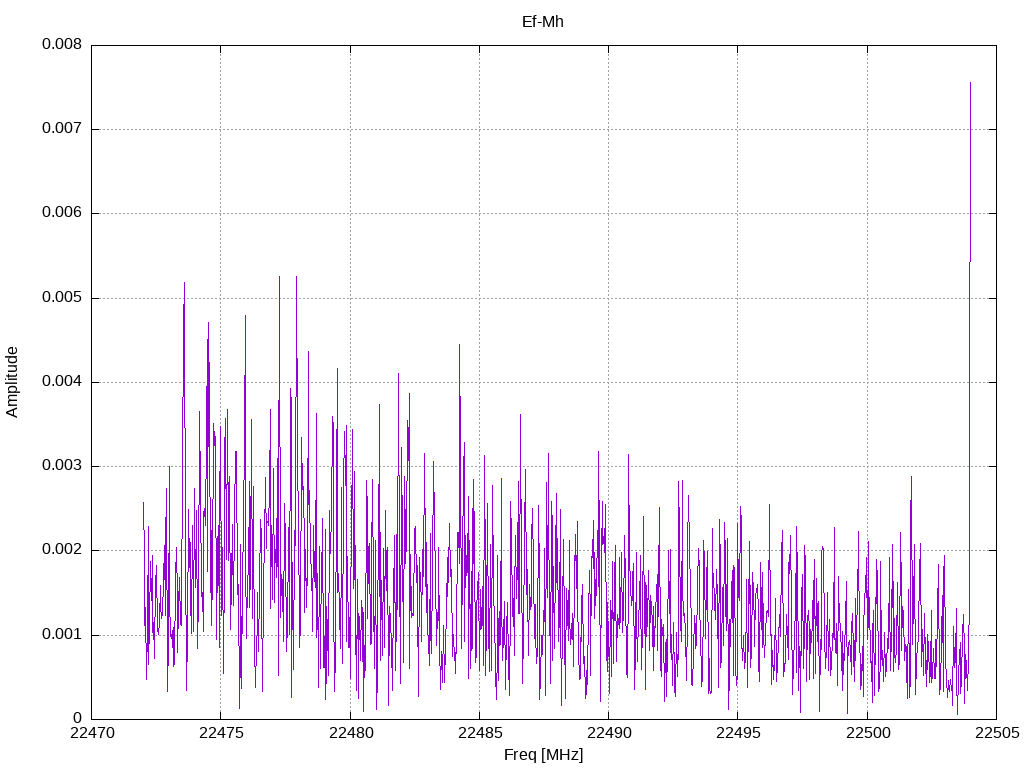Click the Amplitude y-axis label
This screenshot has width=1024, height=768.
pos(12,381)
